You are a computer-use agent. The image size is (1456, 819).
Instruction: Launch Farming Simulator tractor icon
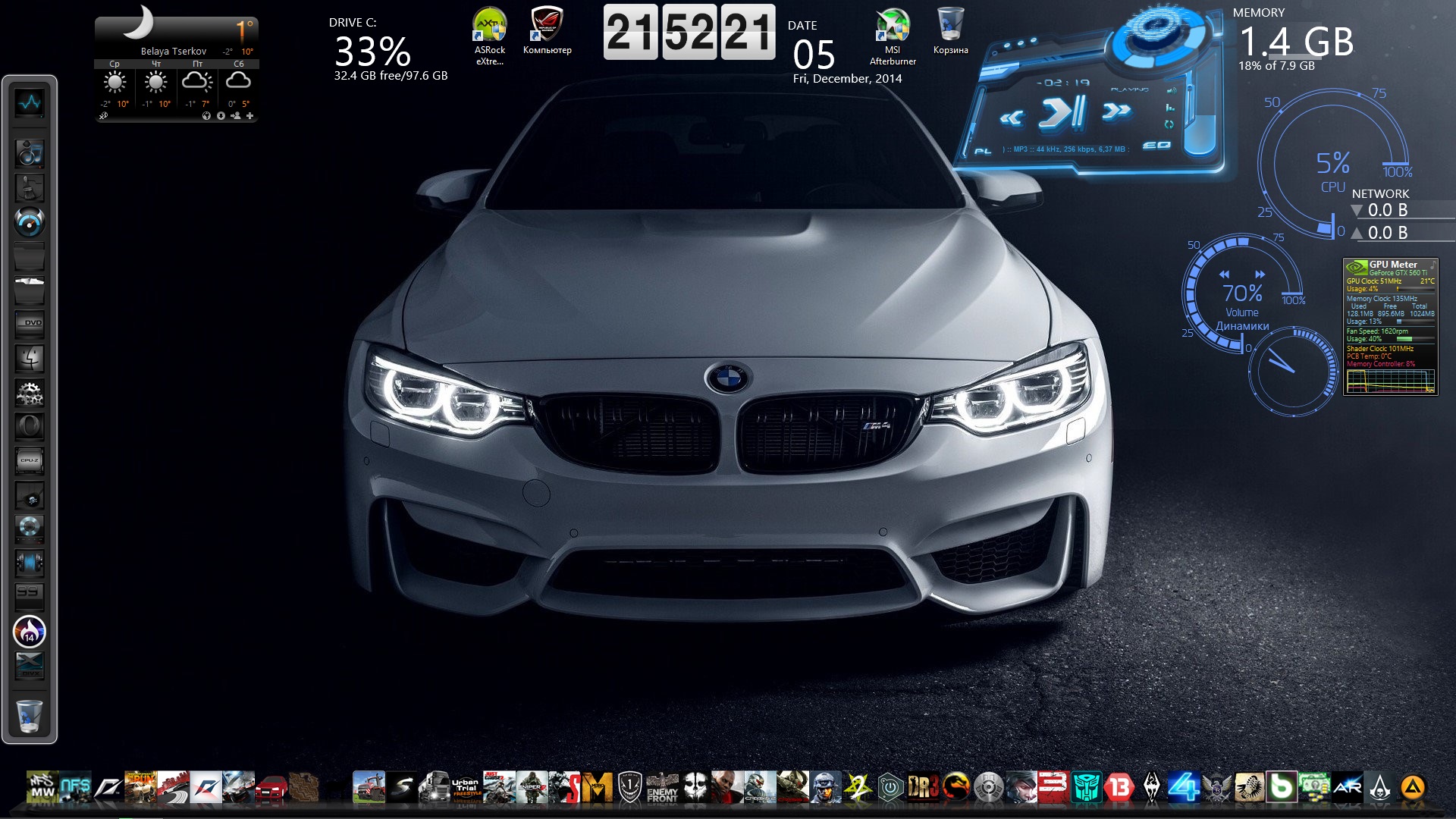coord(369,788)
